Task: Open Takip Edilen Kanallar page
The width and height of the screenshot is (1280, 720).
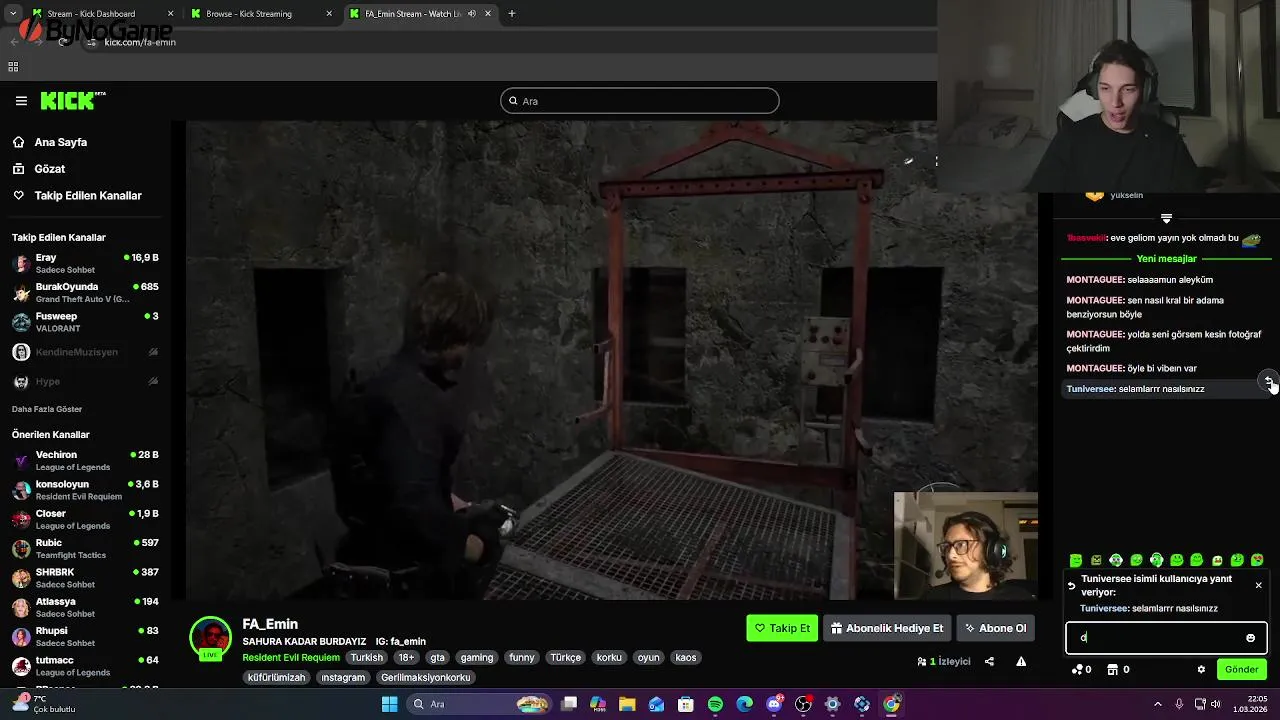Action: (88, 195)
